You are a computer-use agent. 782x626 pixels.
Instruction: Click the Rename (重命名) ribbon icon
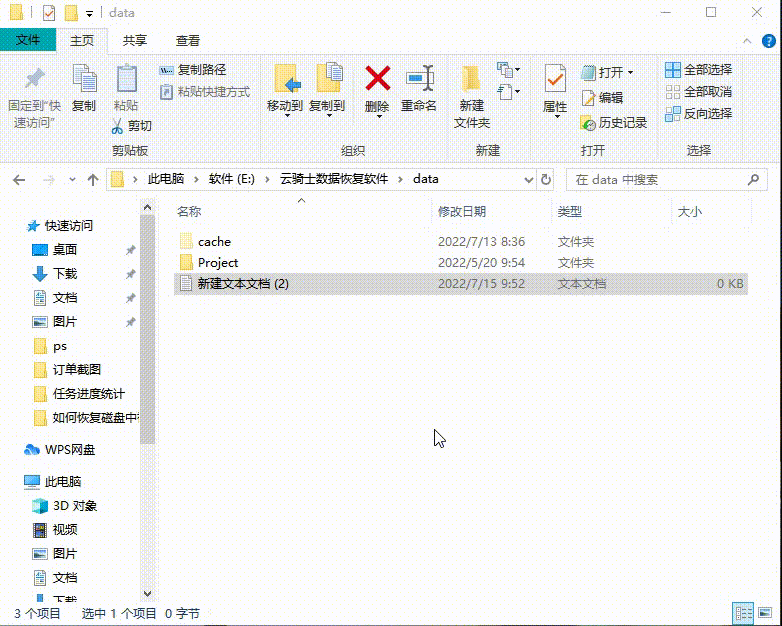click(419, 80)
